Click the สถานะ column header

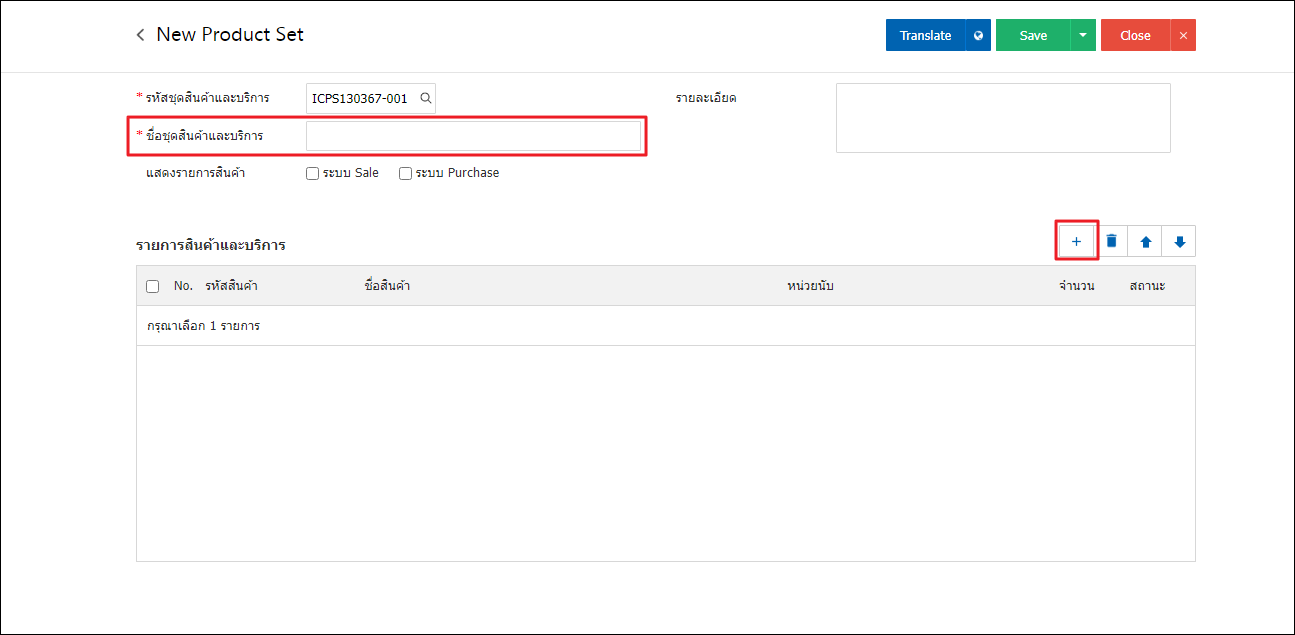[1147, 286]
